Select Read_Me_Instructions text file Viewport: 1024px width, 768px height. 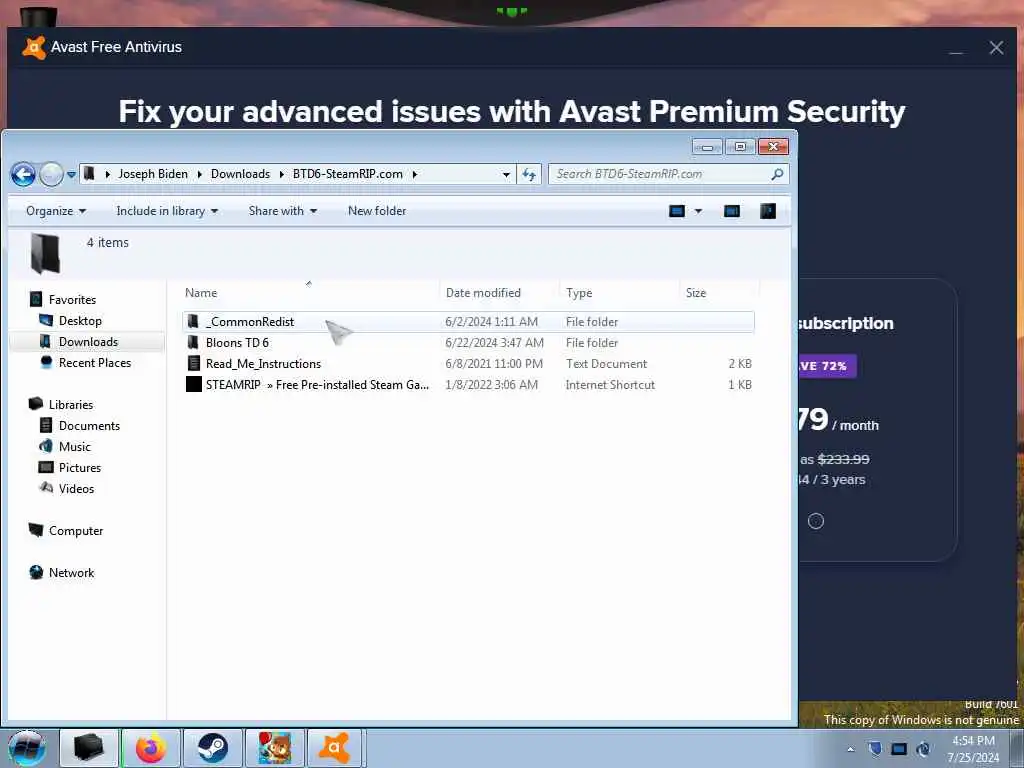coord(468,364)
